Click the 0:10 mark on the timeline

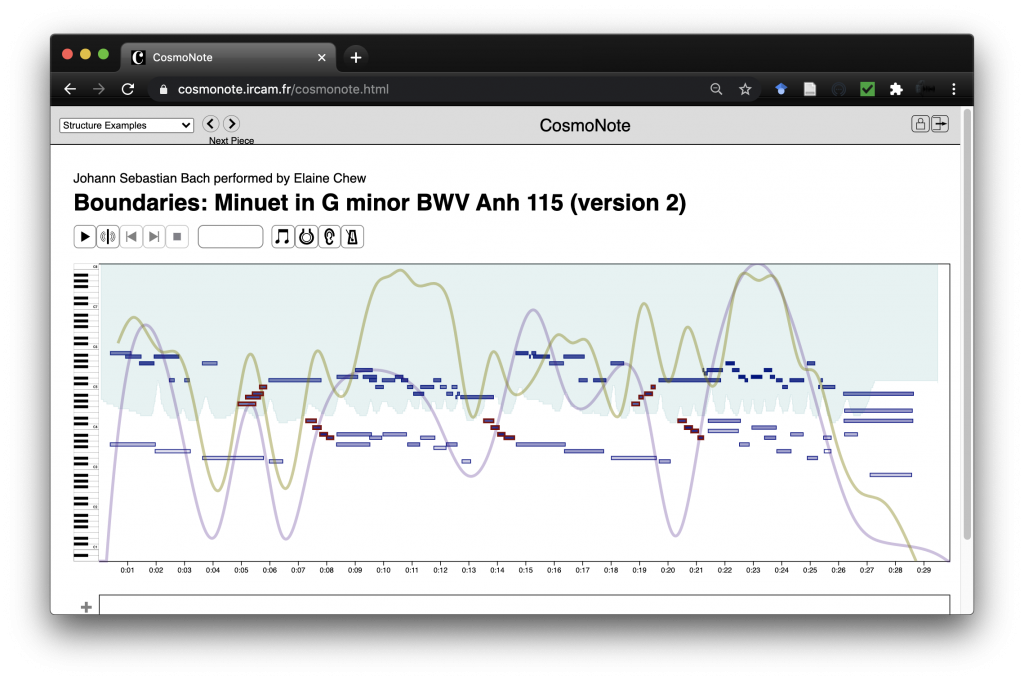(383, 570)
